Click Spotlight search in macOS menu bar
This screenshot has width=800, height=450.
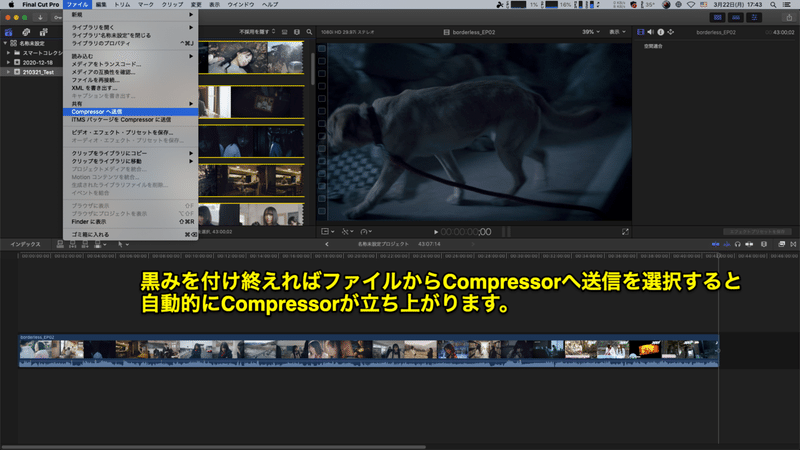click(773, 5)
